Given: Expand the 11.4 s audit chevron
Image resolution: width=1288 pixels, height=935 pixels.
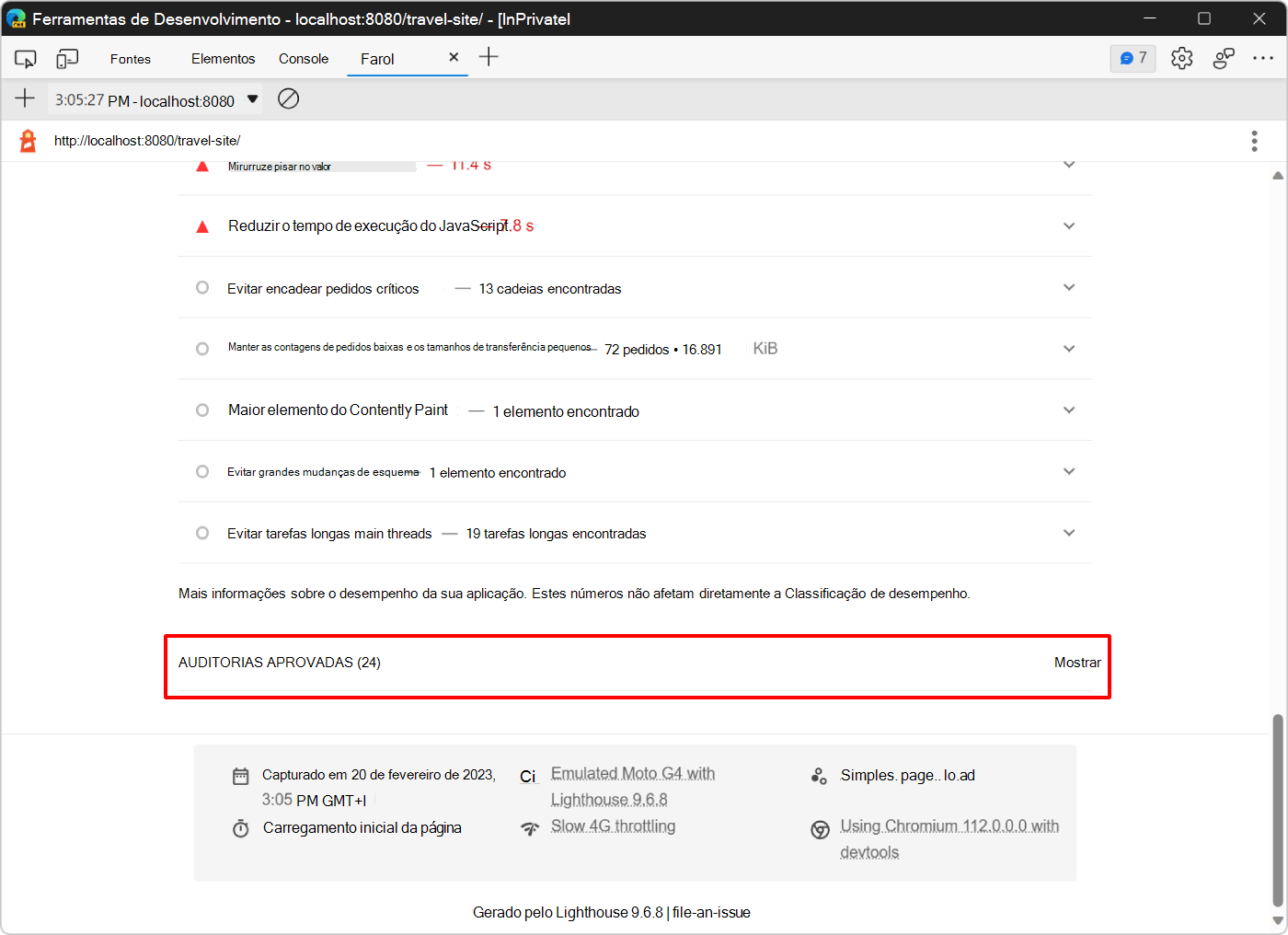Looking at the screenshot, I should click(x=1069, y=166).
